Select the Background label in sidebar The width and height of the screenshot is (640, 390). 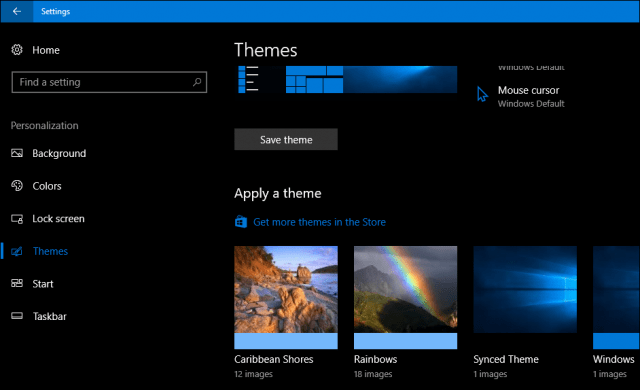(x=59, y=153)
